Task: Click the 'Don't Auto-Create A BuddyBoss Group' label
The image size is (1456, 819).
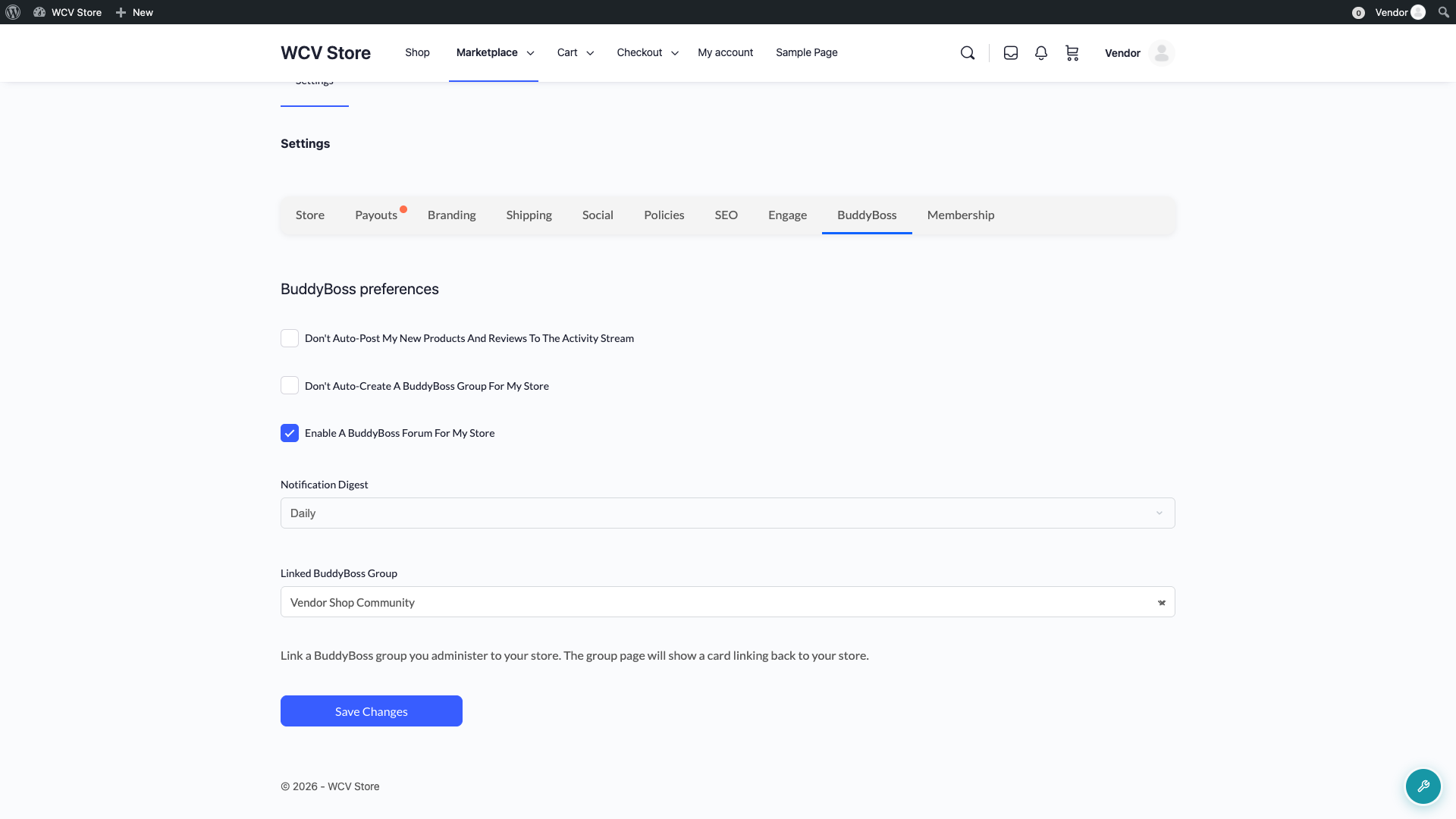Action: click(427, 386)
